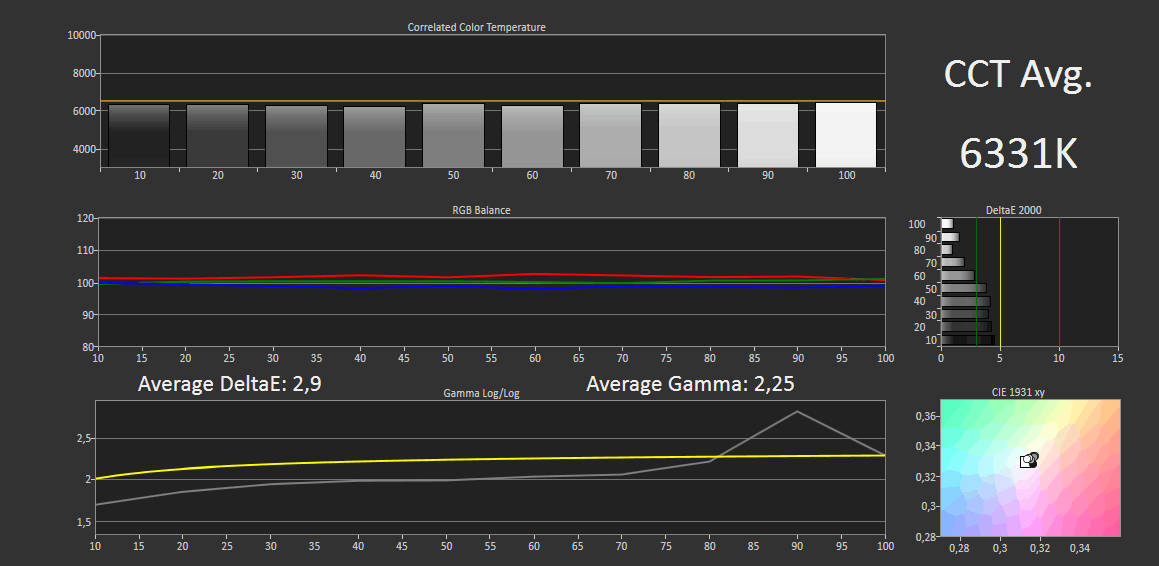Viewport: 1159px width, 566px height.
Task: Click the yellow target curve in Gamma chart
Action: click(492, 459)
